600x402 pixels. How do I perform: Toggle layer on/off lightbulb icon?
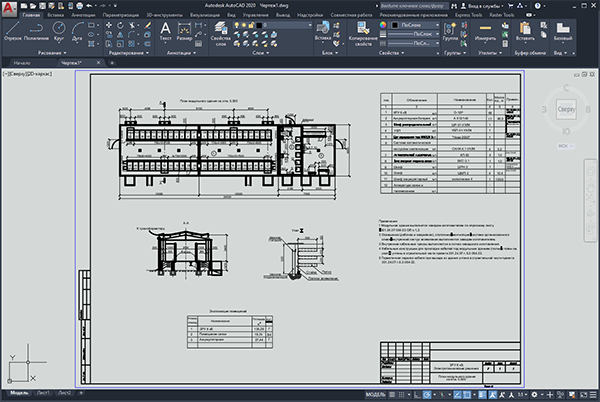click(237, 25)
